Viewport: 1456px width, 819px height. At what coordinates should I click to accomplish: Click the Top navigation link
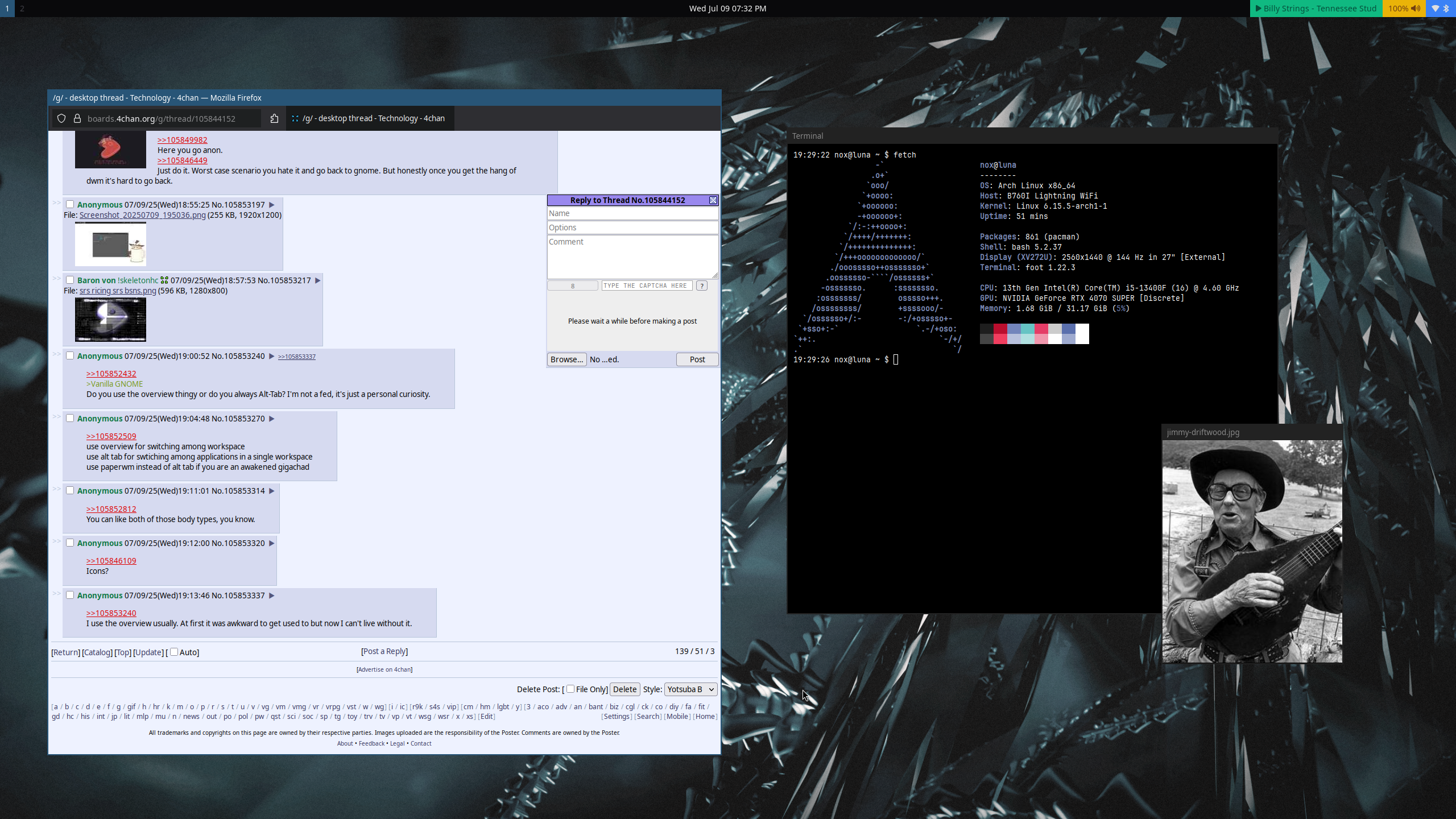pos(123,652)
